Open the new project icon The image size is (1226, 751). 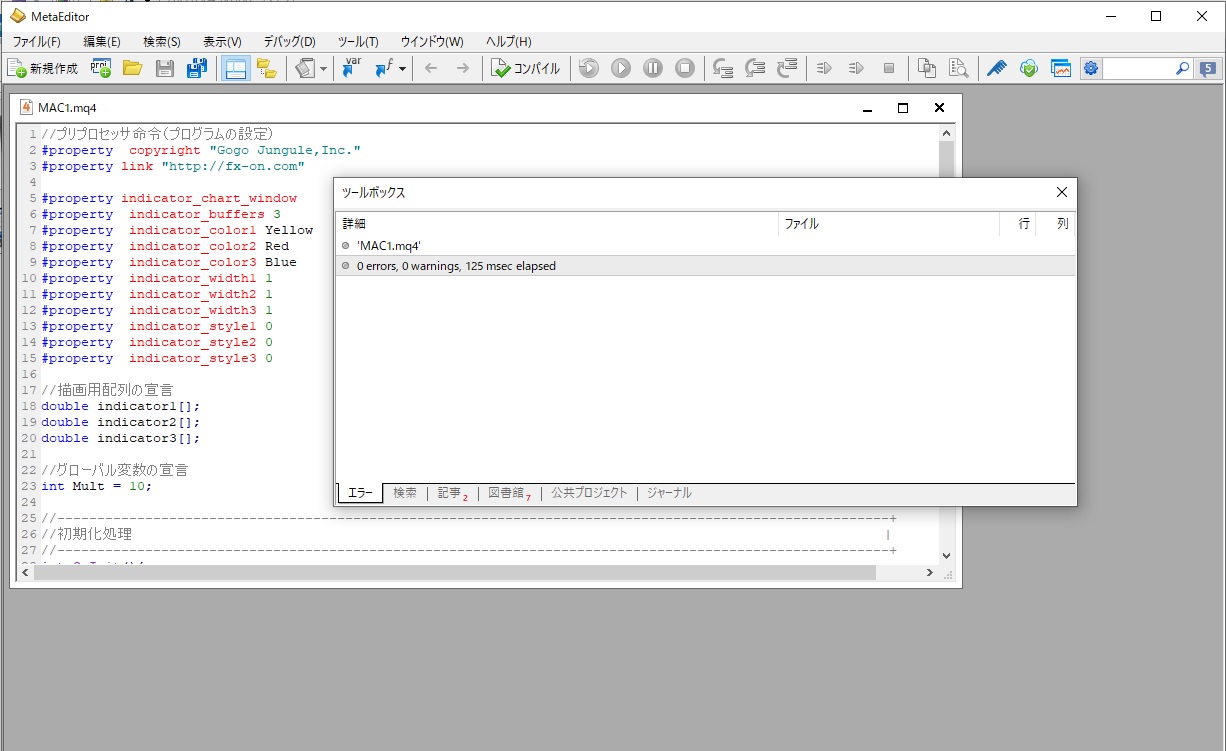(x=101, y=68)
